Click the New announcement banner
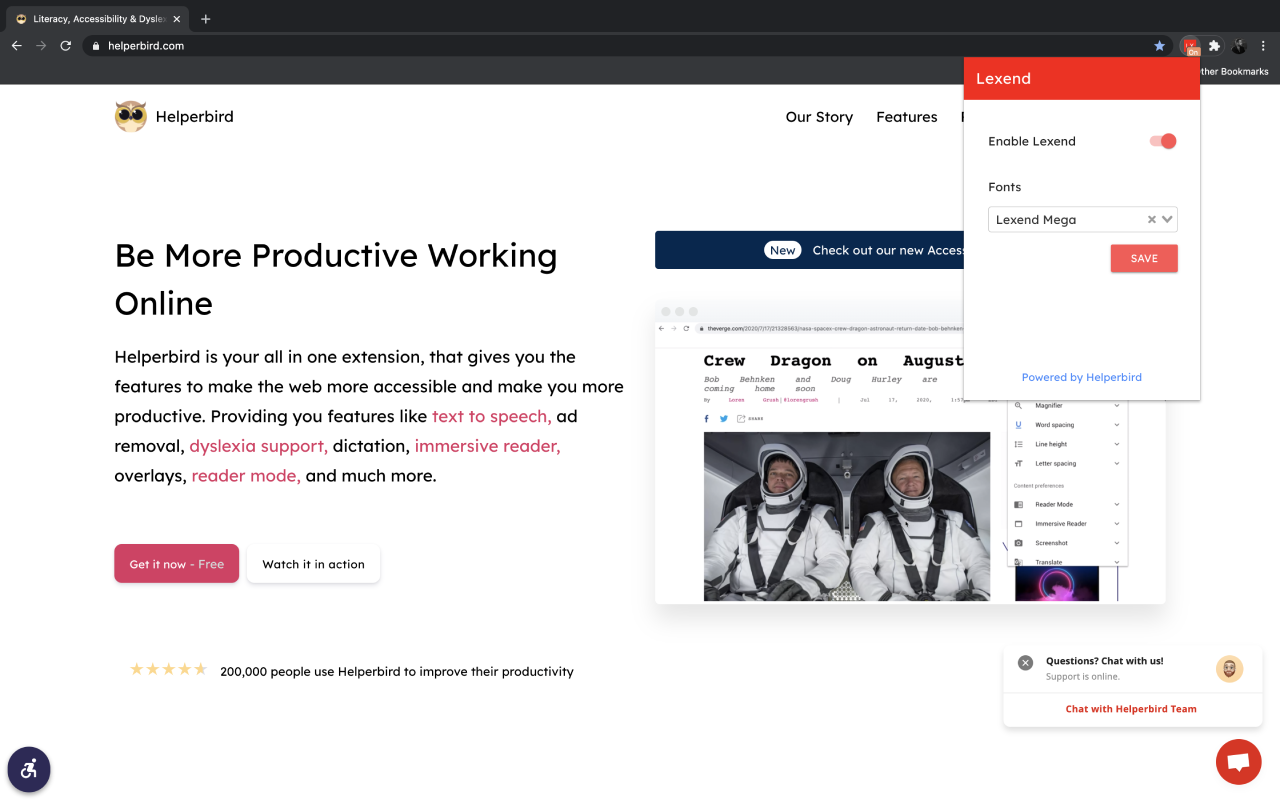 pos(809,250)
